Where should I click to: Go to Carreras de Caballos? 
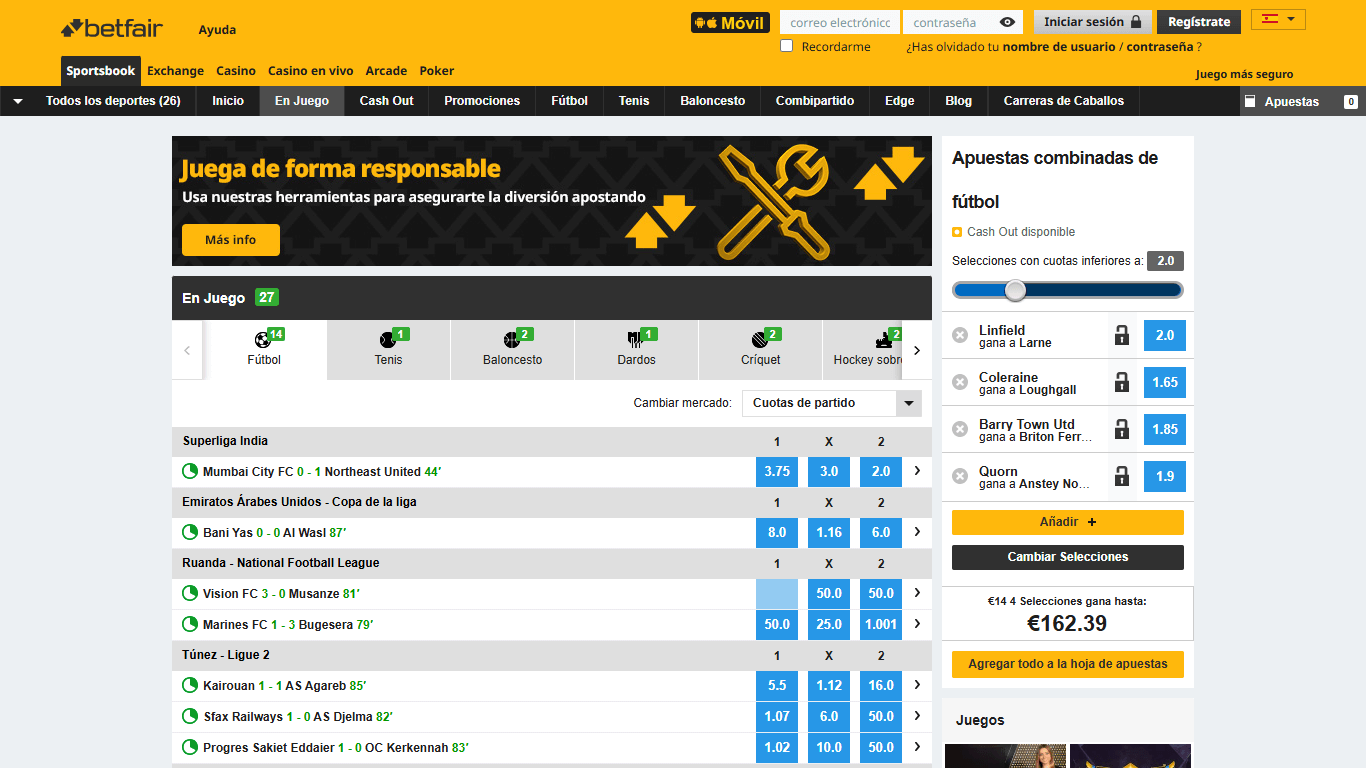point(1064,101)
